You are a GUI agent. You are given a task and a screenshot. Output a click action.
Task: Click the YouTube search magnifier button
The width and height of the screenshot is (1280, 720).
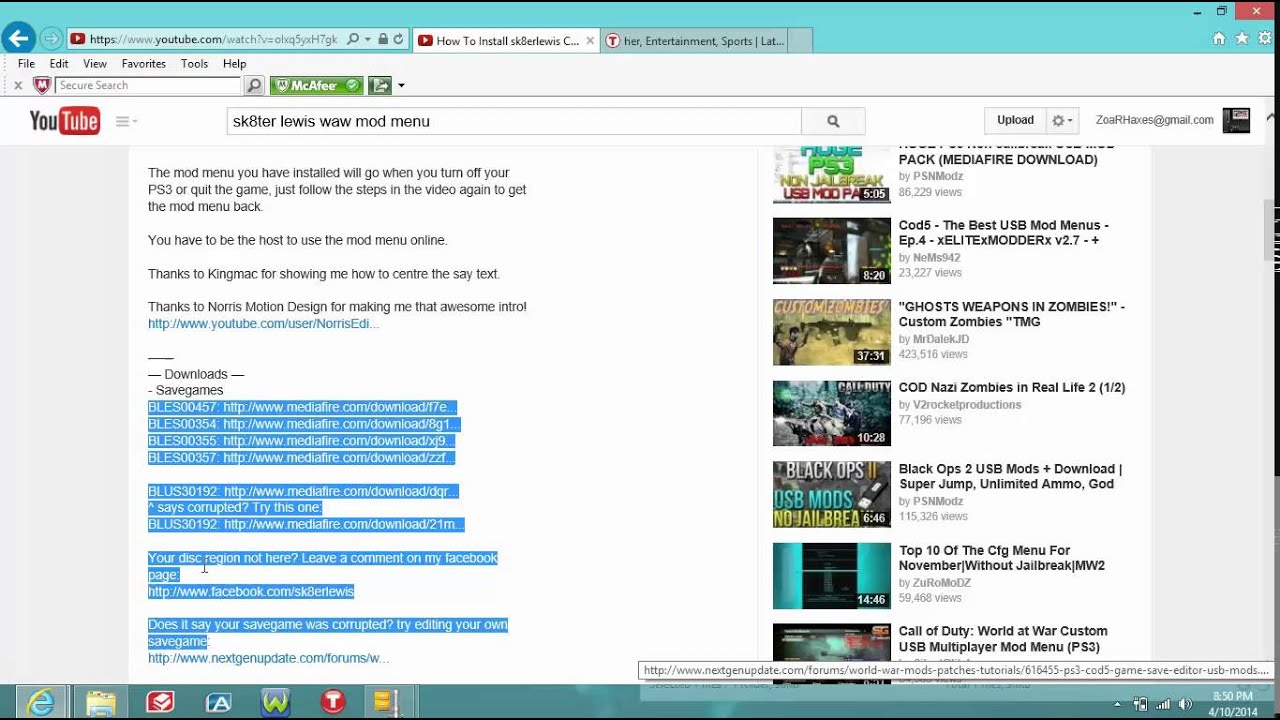coord(833,121)
